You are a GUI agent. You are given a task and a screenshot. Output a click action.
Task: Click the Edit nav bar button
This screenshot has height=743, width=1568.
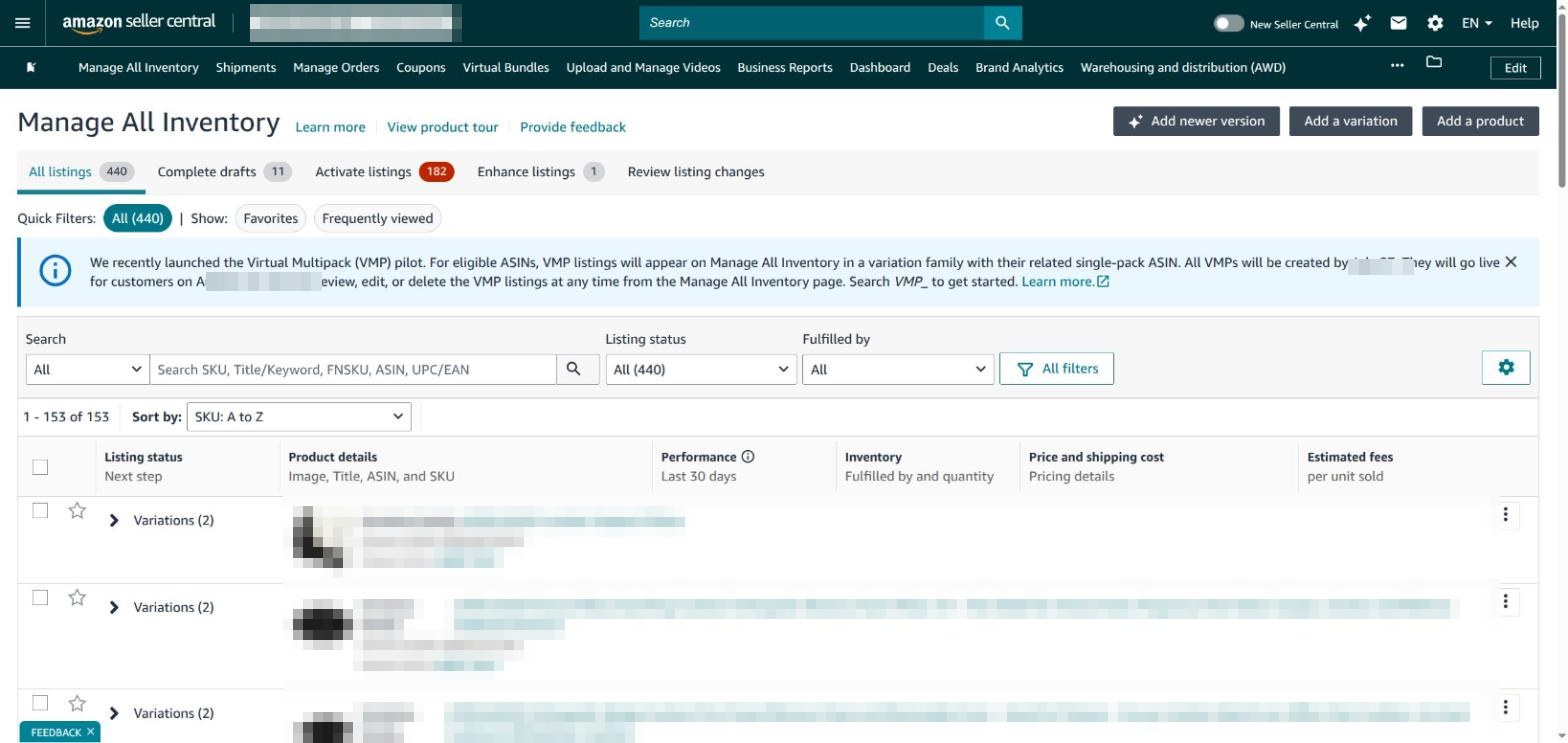(x=1515, y=67)
